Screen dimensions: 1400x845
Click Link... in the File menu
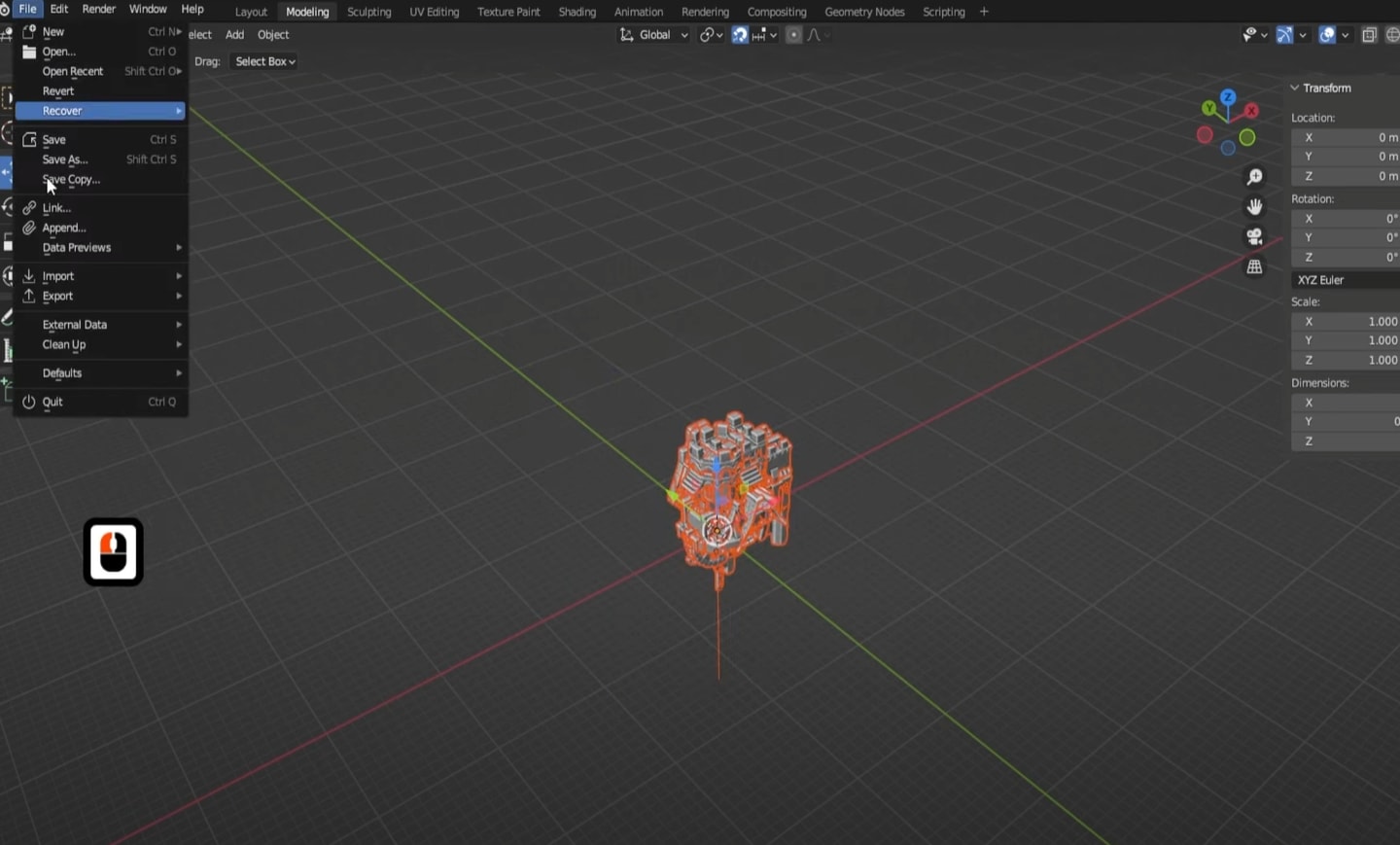tap(100, 208)
